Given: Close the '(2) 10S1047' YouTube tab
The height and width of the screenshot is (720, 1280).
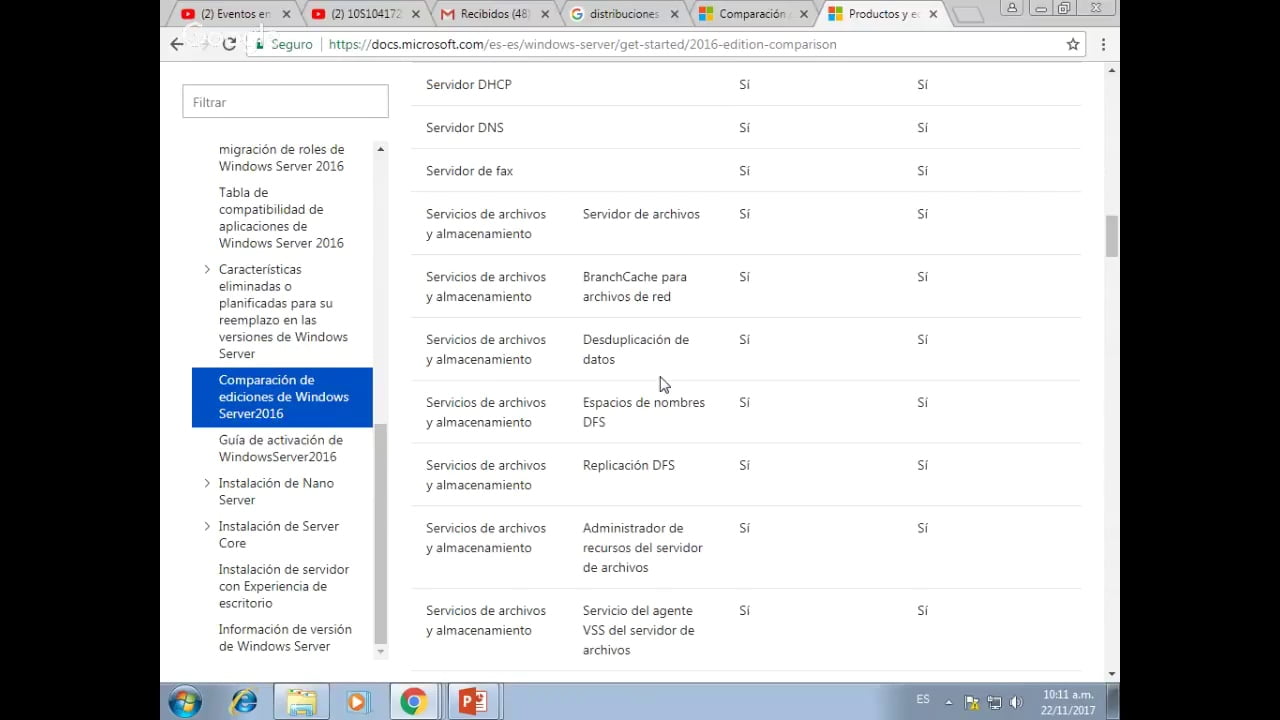Looking at the screenshot, I should tap(416, 14).
